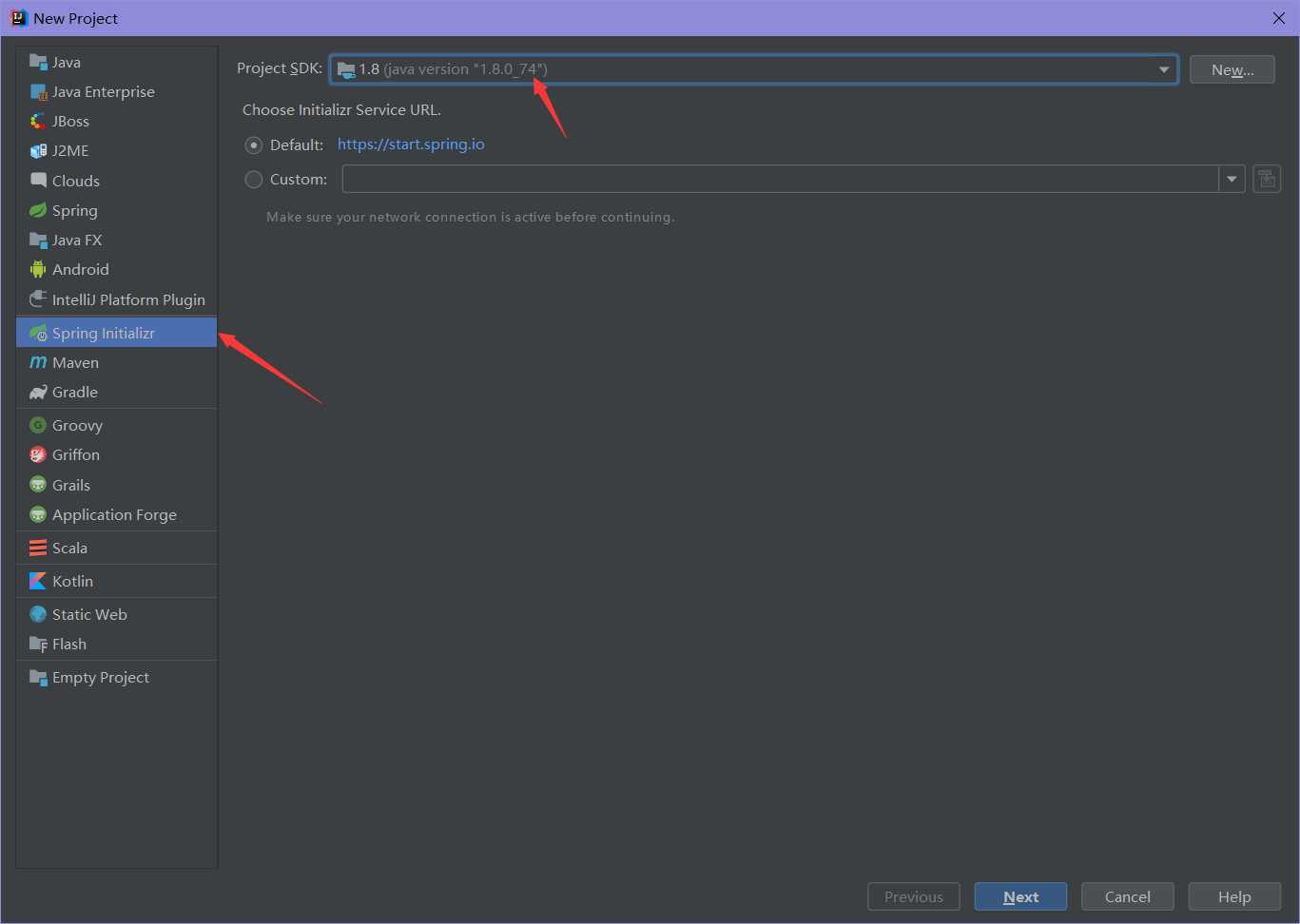Select JBoss label in list
The image size is (1300, 924).
pos(70,121)
